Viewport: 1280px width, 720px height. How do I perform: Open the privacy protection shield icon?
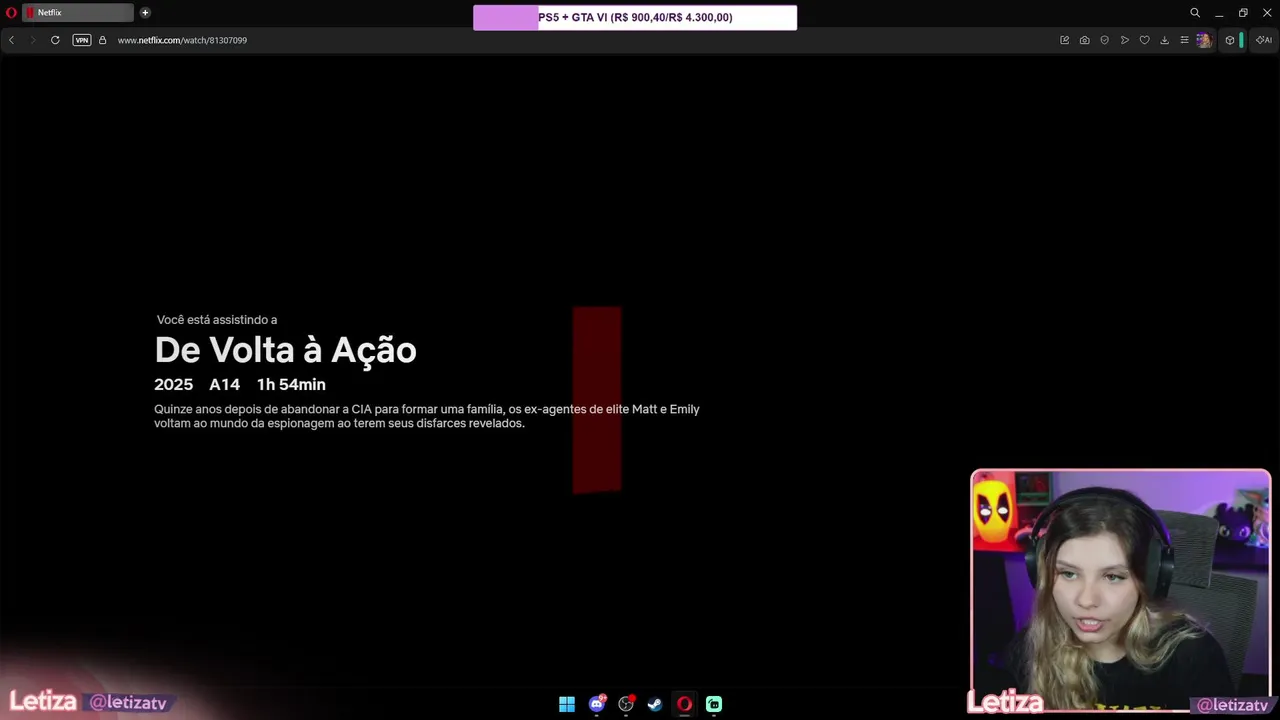point(1105,40)
